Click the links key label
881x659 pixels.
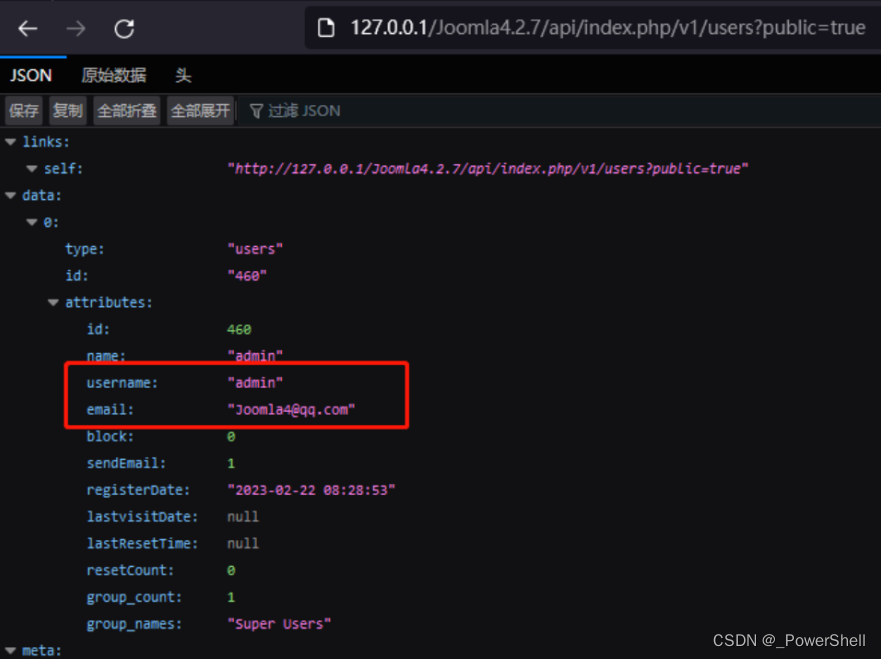[46, 142]
